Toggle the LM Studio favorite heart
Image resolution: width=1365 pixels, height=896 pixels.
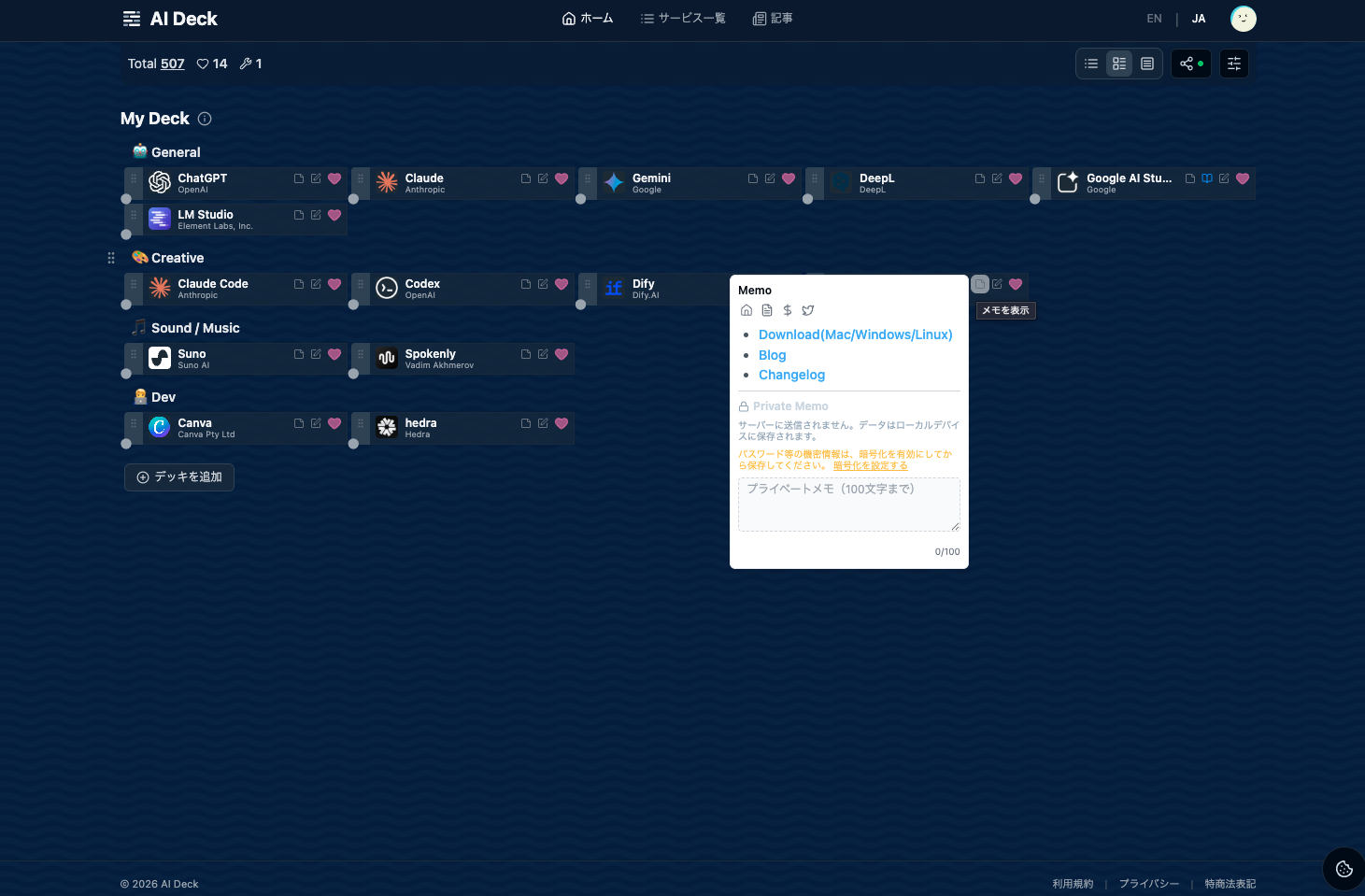(334, 215)
